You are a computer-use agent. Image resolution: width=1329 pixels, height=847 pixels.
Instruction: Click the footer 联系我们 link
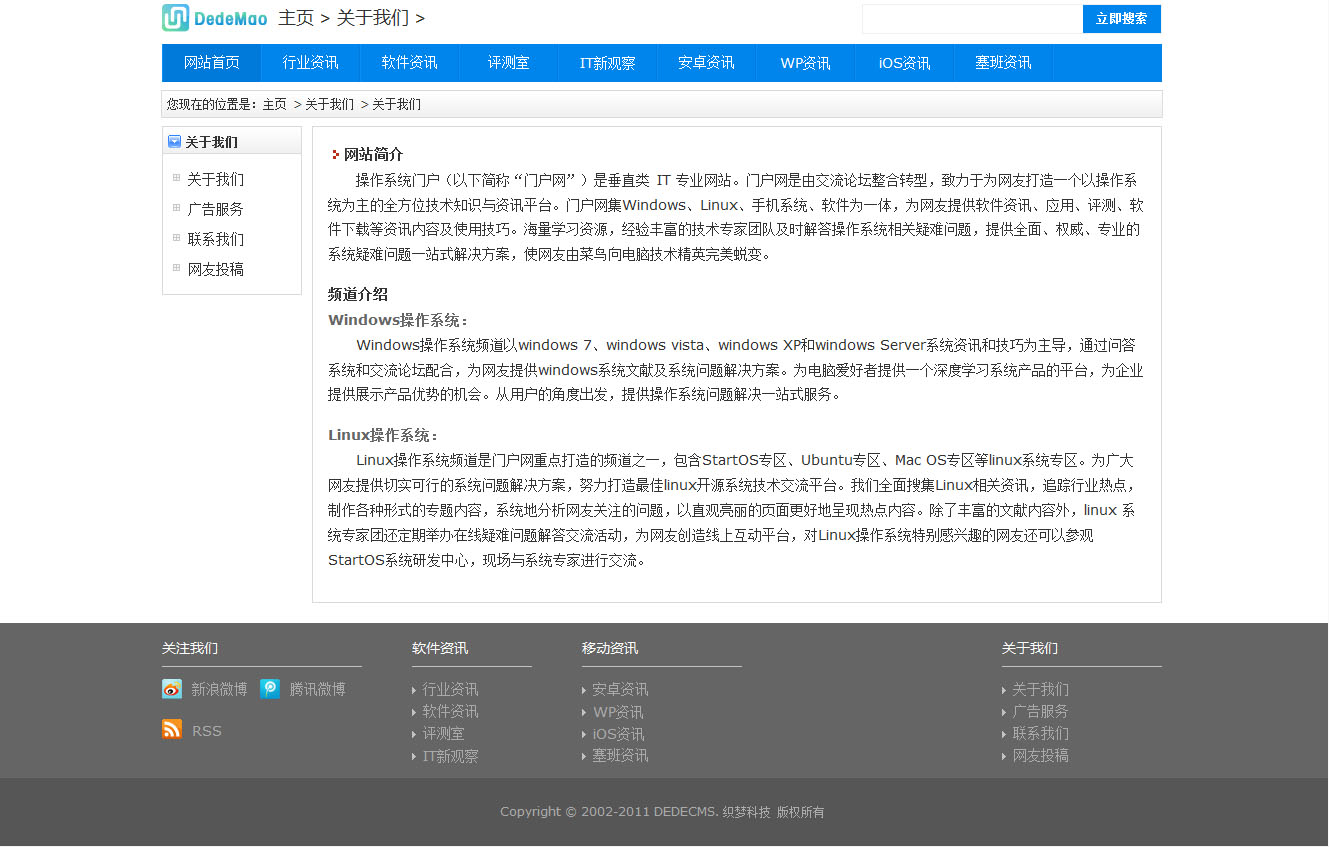(x=1040, y=734)
